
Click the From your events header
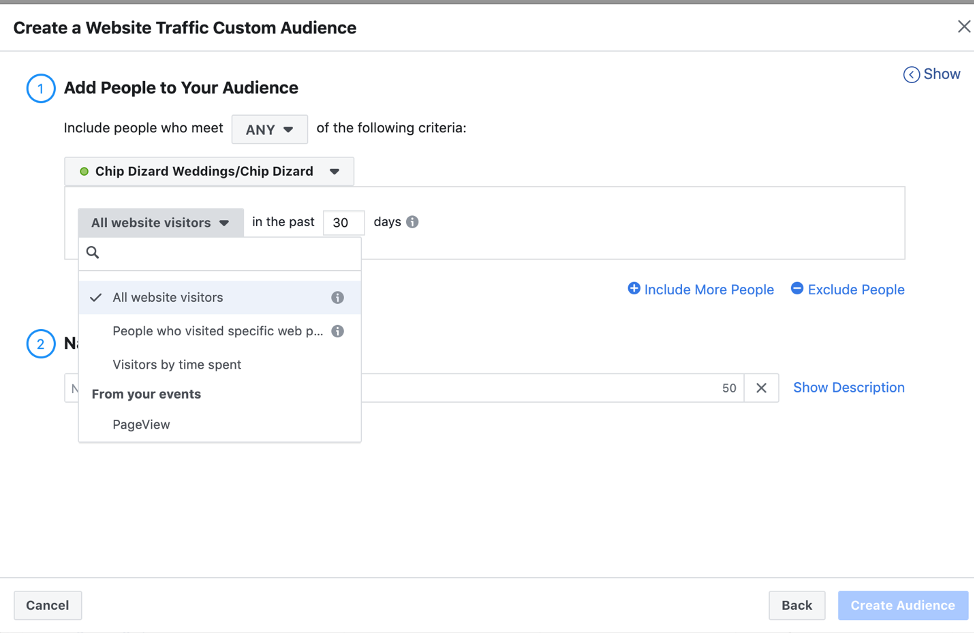(x=147, y=394)
